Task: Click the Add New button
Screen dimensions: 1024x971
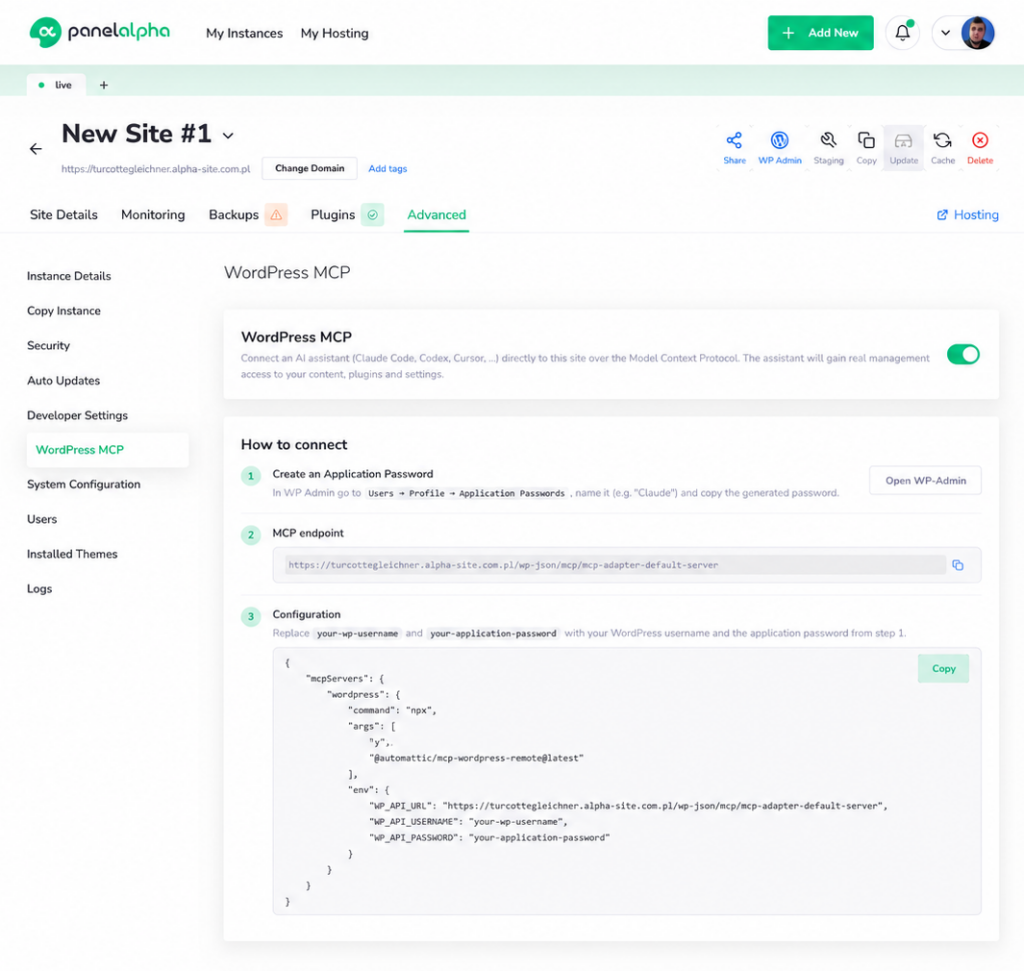Action: [x=820, y=33]
